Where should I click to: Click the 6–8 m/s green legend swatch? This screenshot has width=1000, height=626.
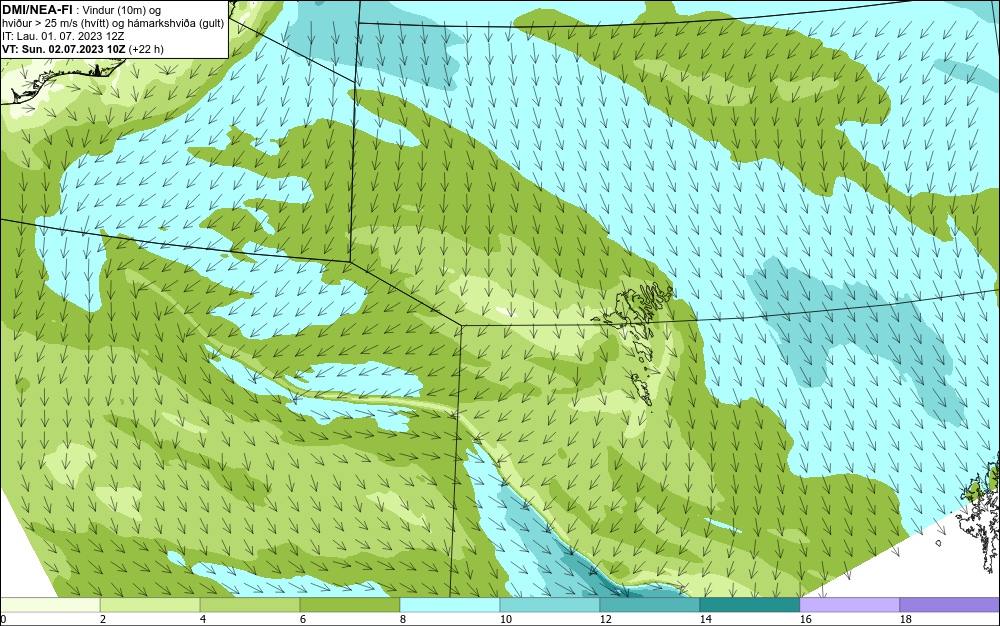(x=350, y=604)
